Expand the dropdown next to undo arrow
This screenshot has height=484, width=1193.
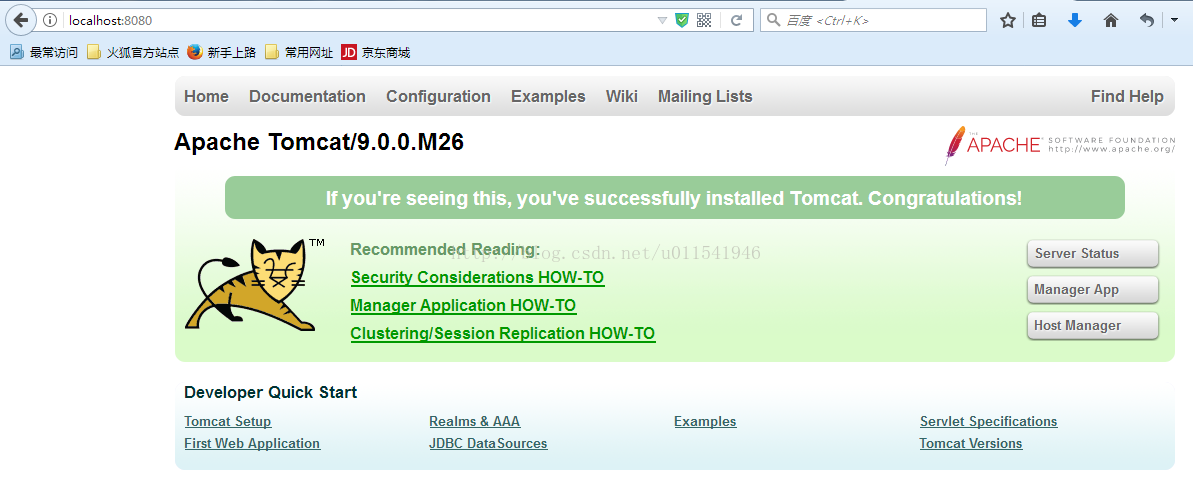[x=1174, y=21]
